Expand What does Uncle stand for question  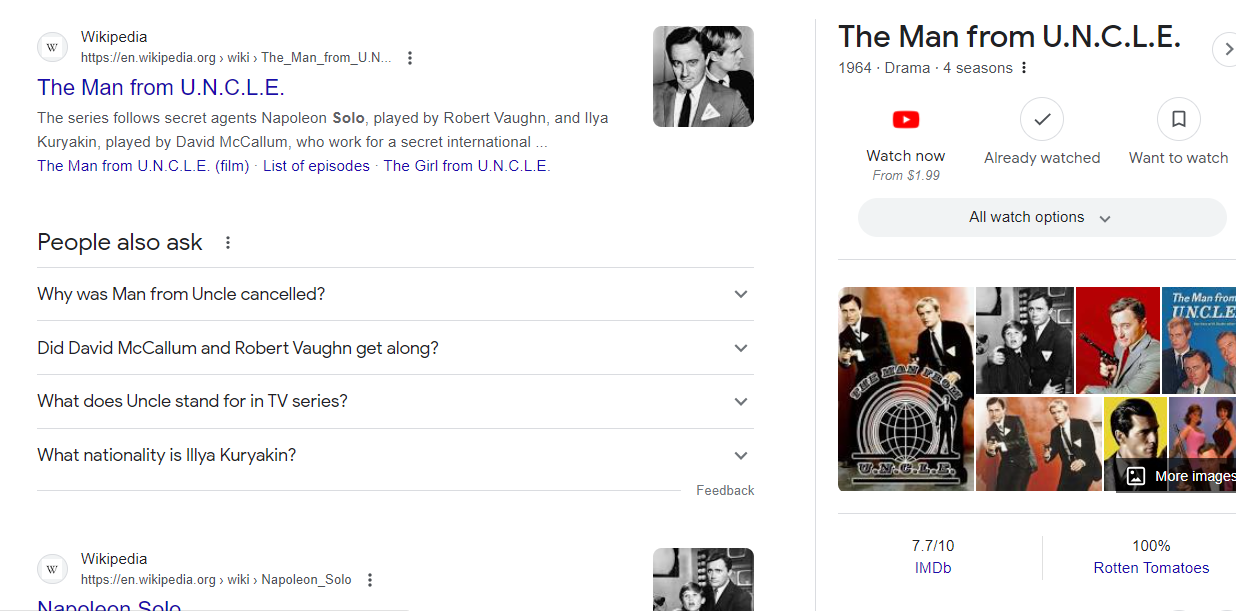pos(395,401)
